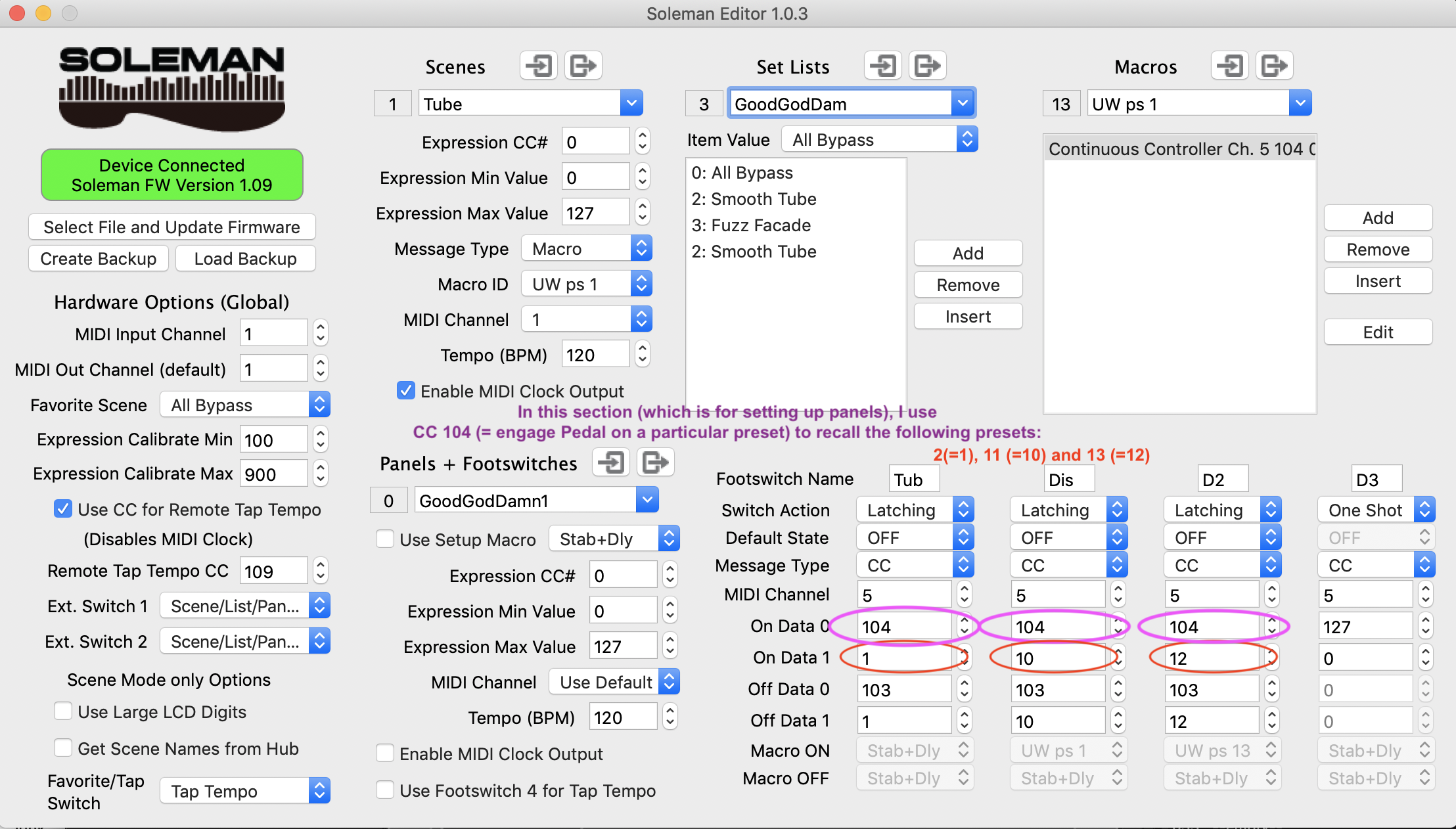Click the Scenes Expression CC# stepper
Viewport: 1456px width, 829px height.
pos(643,142)
